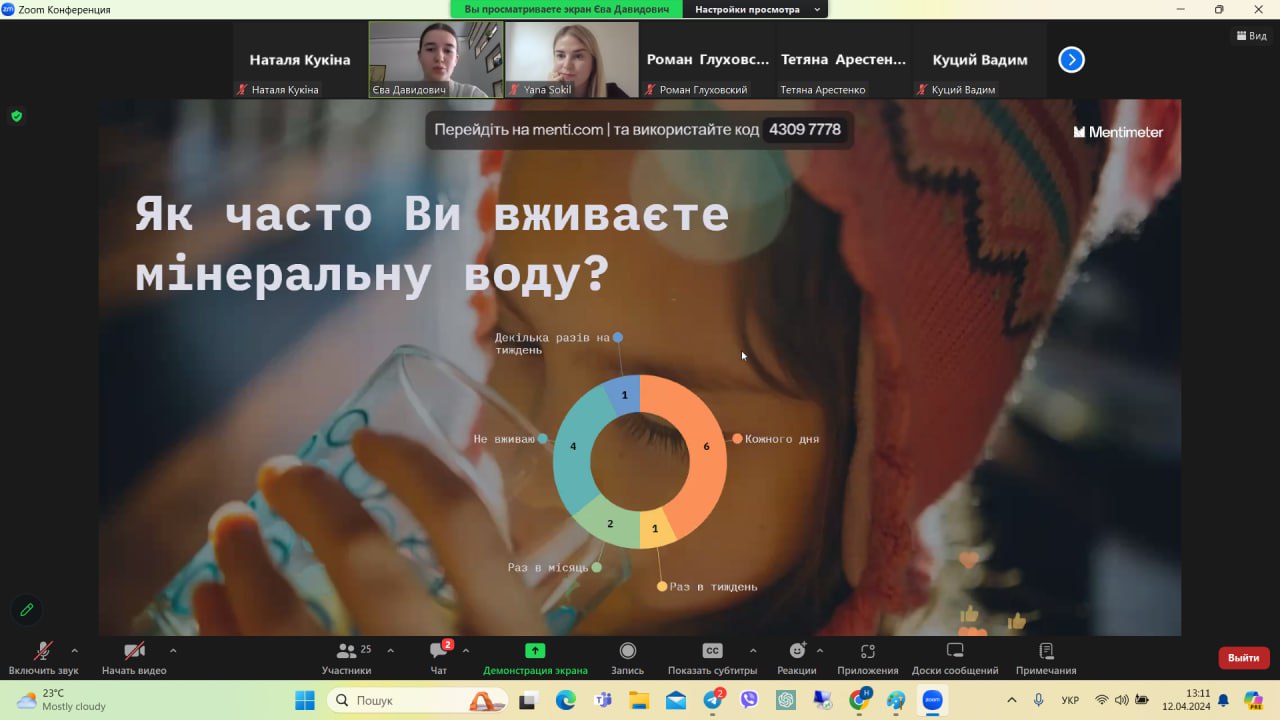Open the Чат chat panel
The width and height of the screenshot is (1280, 720).
(439, 658)
